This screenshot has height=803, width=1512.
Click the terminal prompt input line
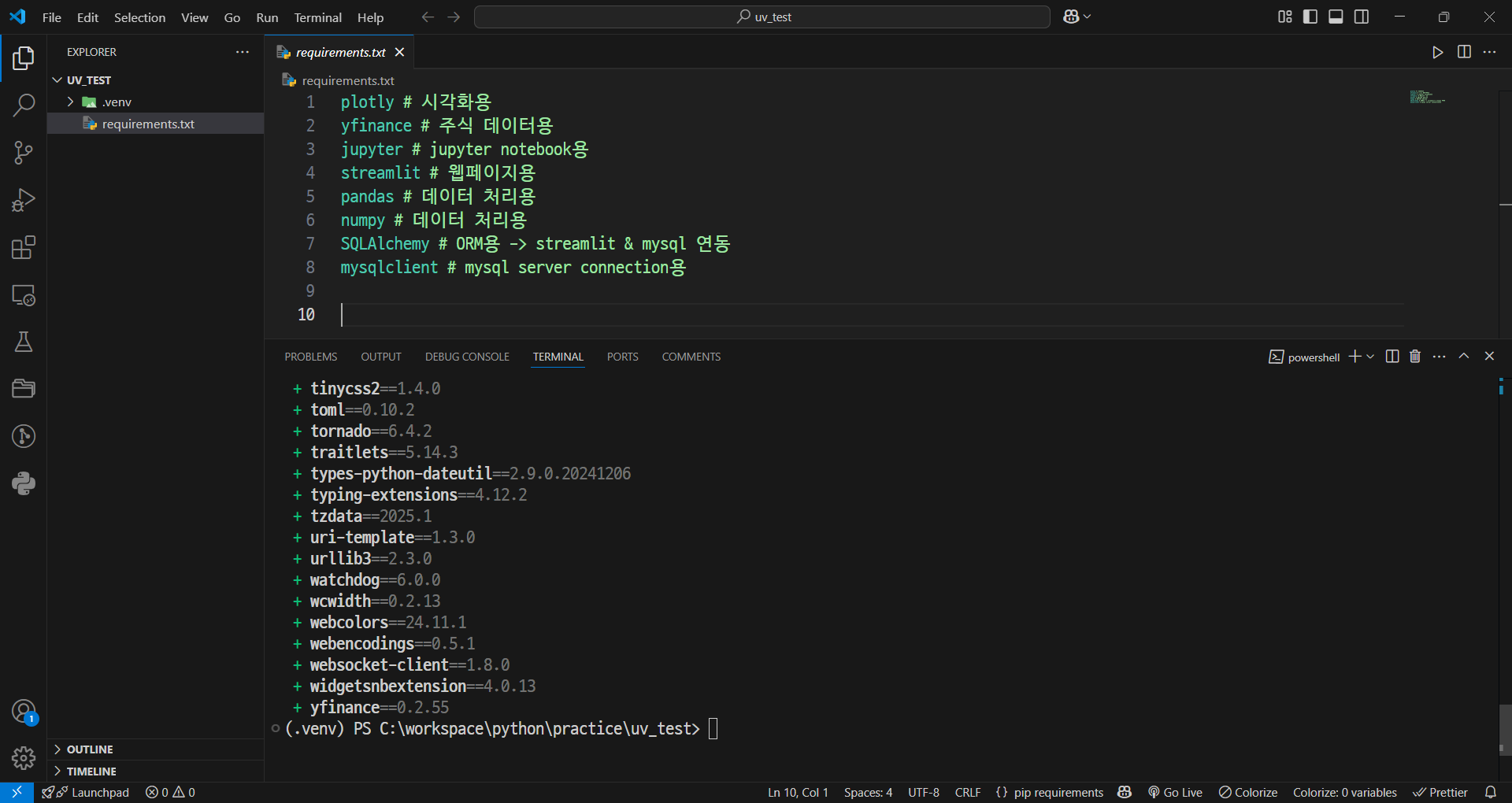click(501, 729)
